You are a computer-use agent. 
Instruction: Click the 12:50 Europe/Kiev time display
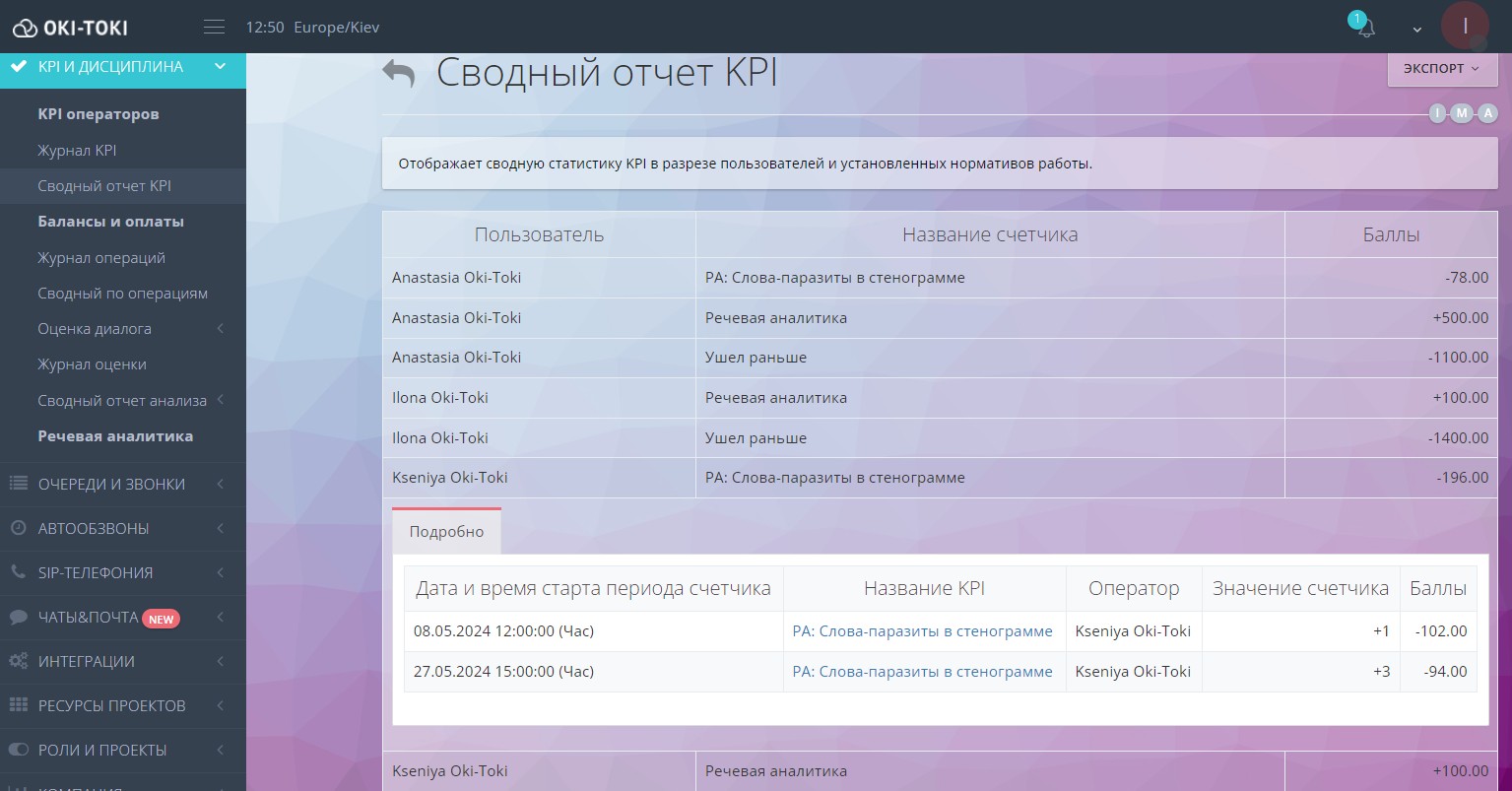[312, 28]
